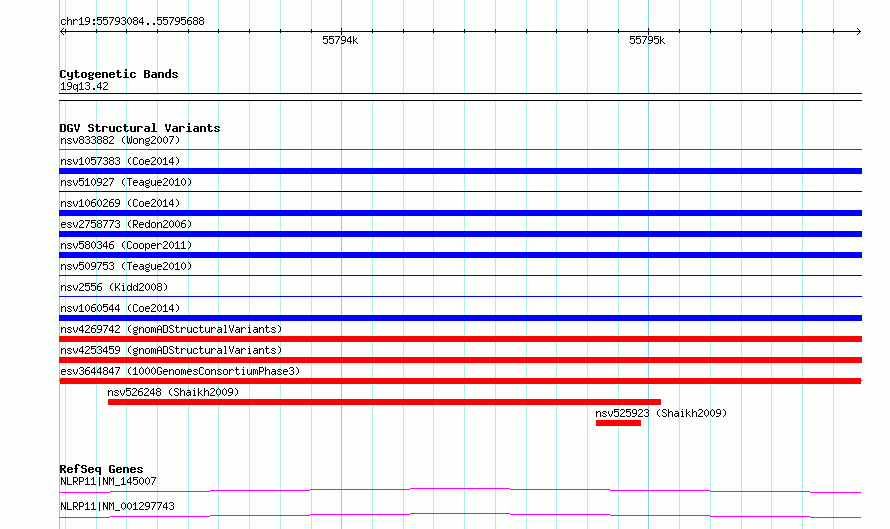Click the magenta line under NLRP11|NM_145007

(x=460, y=490)
